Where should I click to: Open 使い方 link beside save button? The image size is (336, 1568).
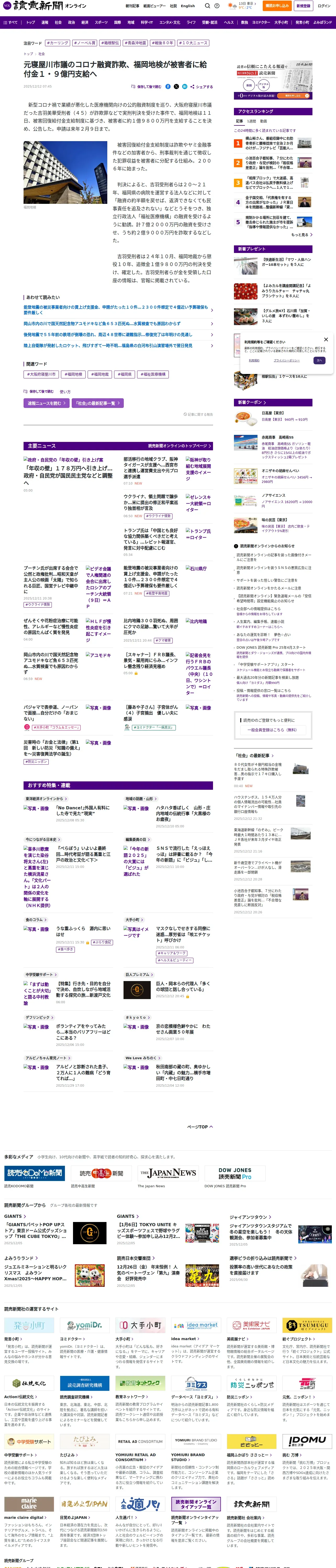coord(65,392)
